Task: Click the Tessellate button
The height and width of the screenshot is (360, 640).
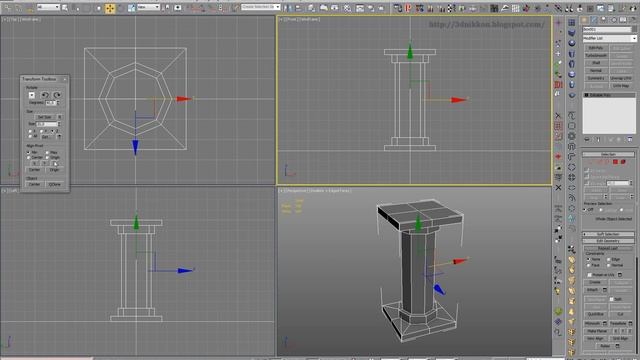Action: (x=618, y=323)
